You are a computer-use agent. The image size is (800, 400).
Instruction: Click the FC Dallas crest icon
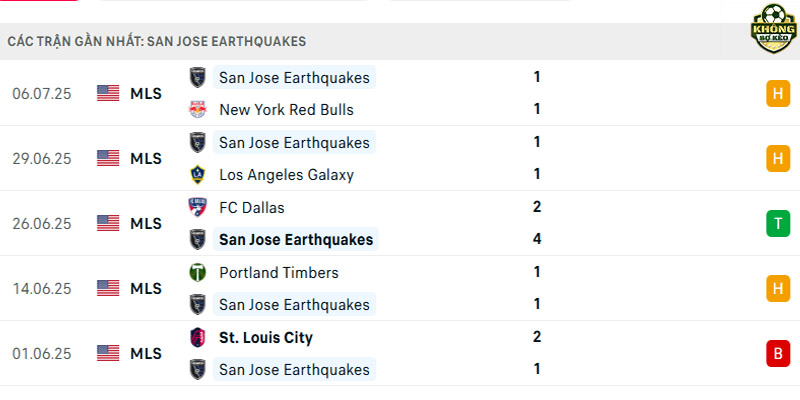(197, 207)
